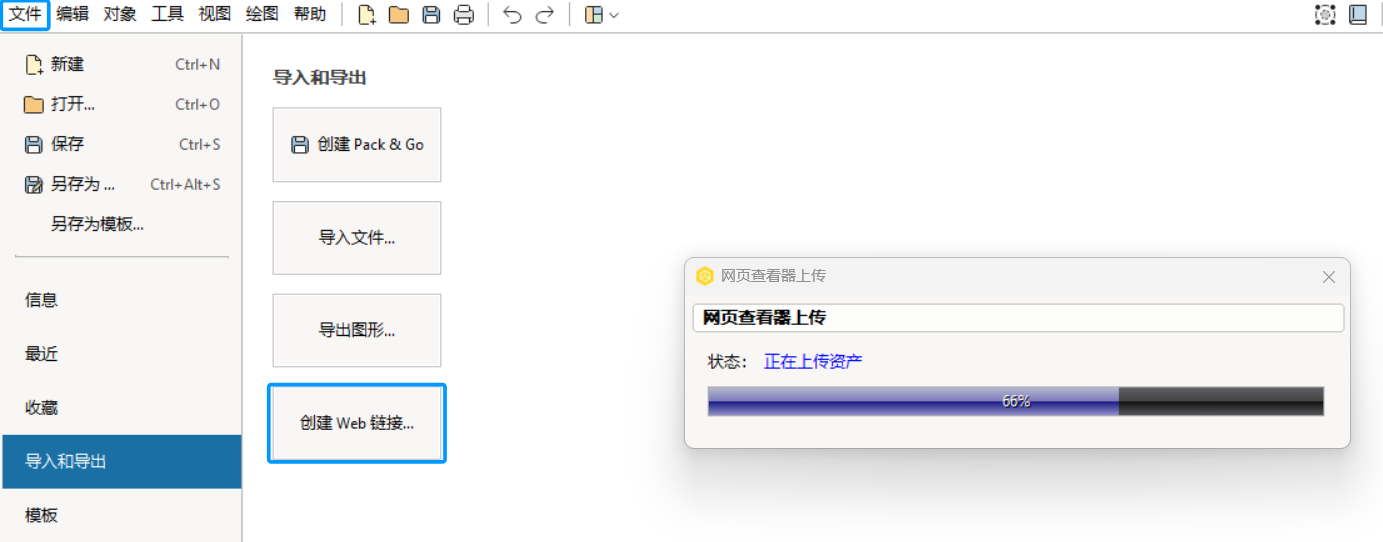This screenshot has width=1383, height=542.
Task: Click the open folder toolbar icon
Action: 399,15
